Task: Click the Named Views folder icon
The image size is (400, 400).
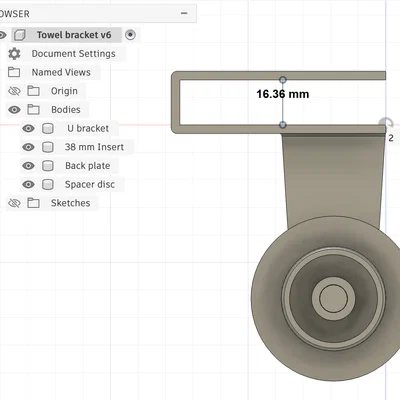Action: [14, 72]
